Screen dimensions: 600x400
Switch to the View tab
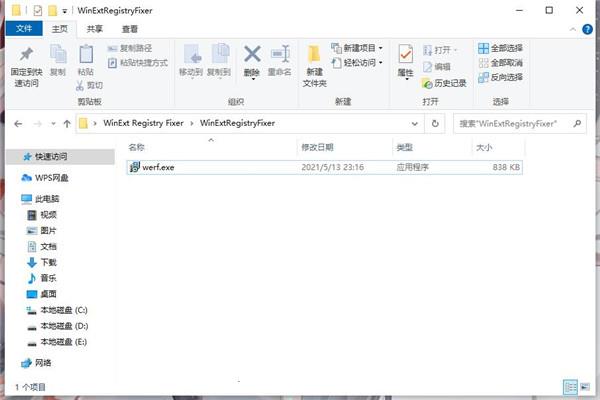point(130,29)
